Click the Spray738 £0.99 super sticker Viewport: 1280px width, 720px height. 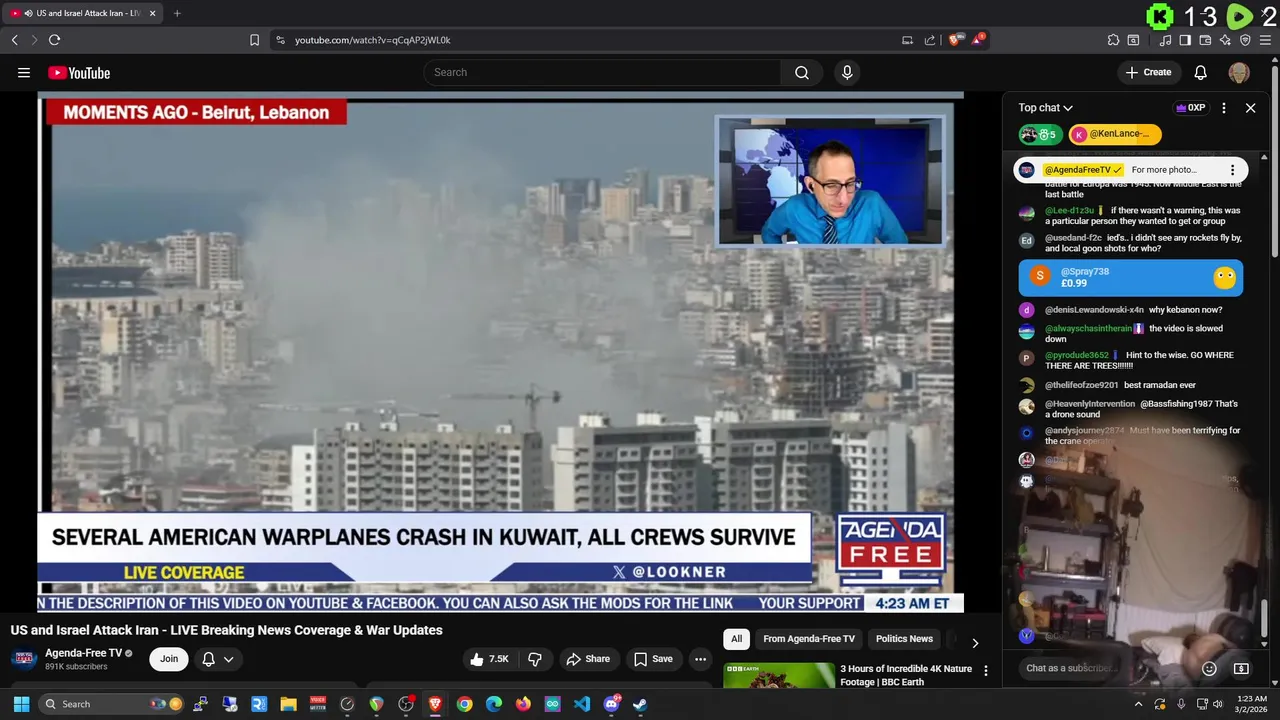1130,277
